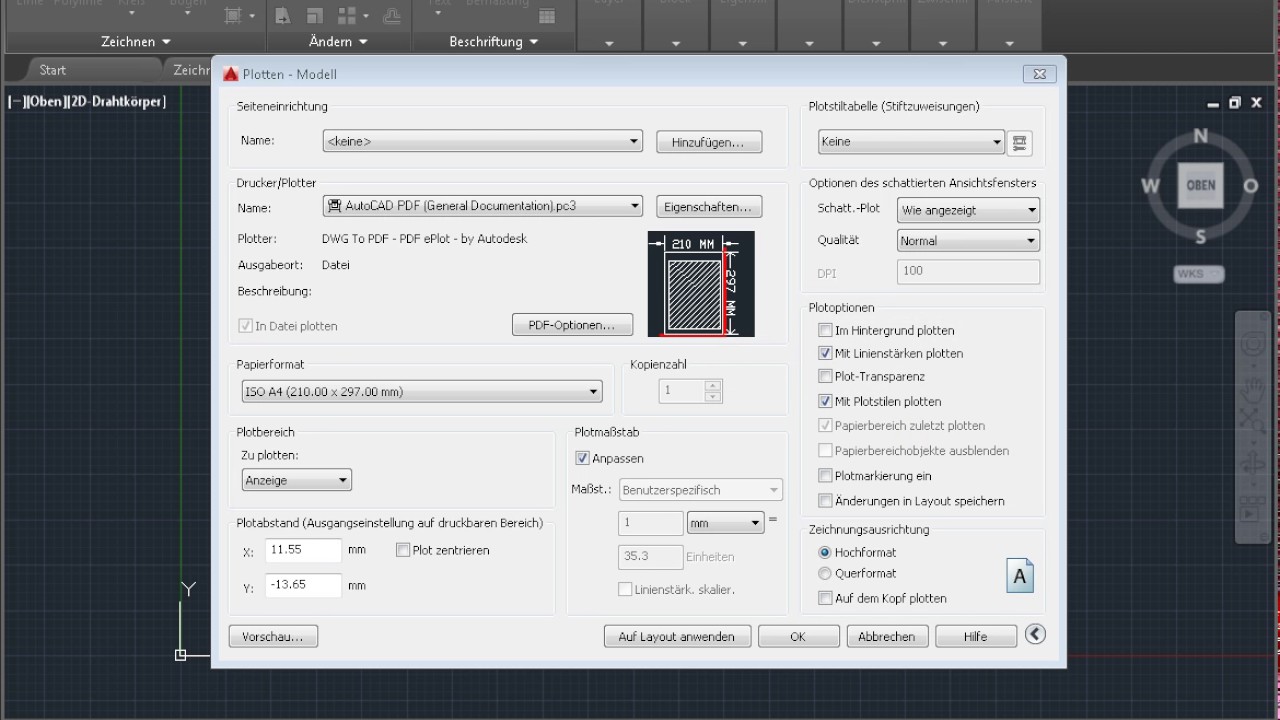Uncheck 'Mit Plotstilen plotten'
This screenshot has height=720, width=1280.
click(825, 401)
